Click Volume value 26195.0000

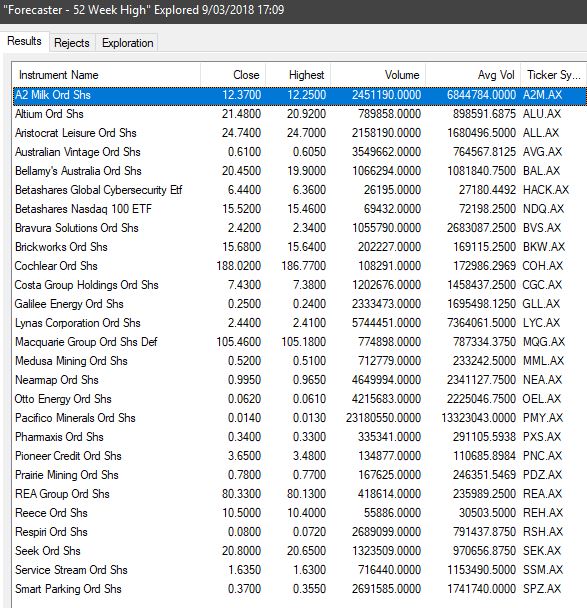(x=392, y=190)
